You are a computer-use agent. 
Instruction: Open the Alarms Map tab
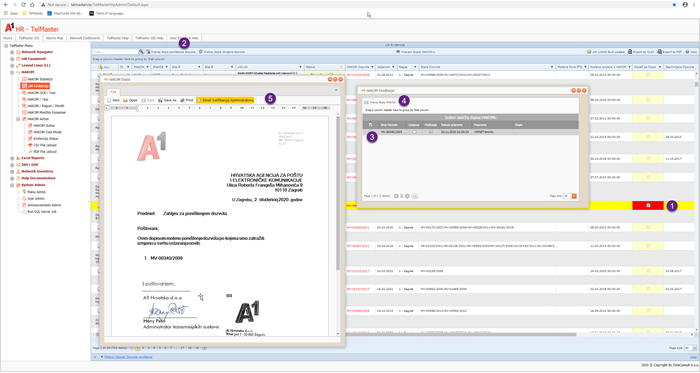tap(54, 38)
